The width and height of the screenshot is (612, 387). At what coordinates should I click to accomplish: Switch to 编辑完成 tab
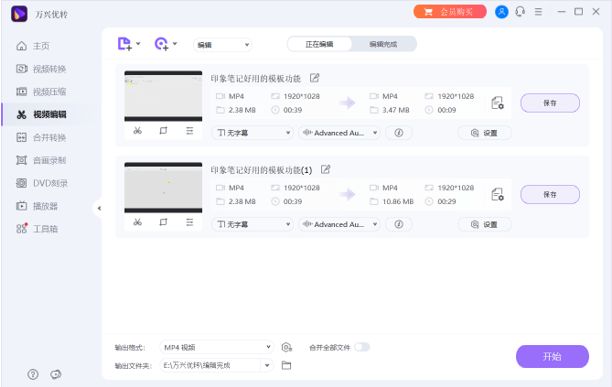(x=383, y=44)
